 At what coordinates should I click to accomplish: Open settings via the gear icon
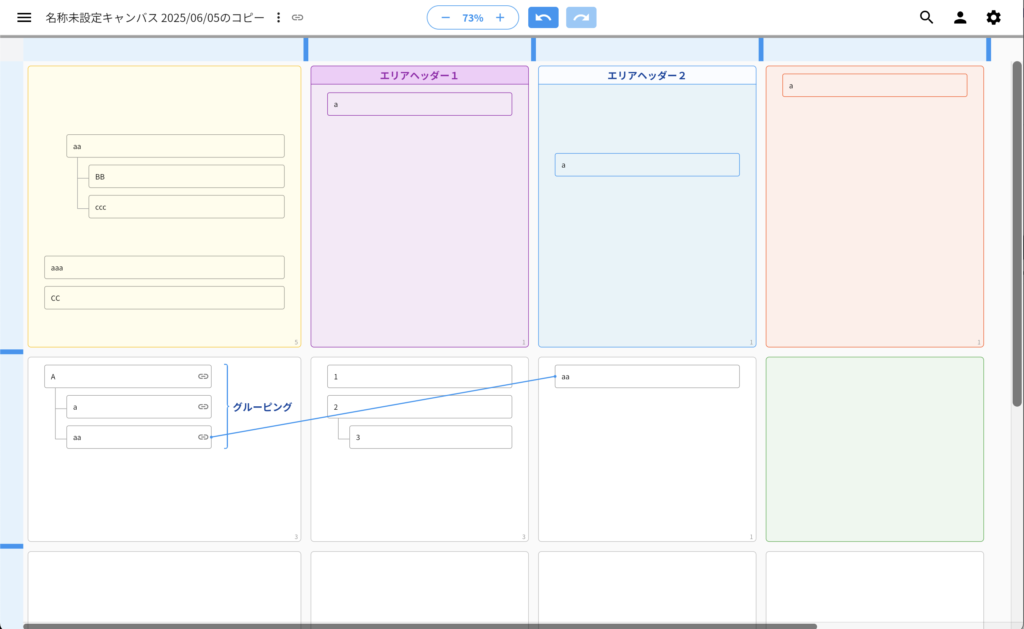[x=993, y=17]
